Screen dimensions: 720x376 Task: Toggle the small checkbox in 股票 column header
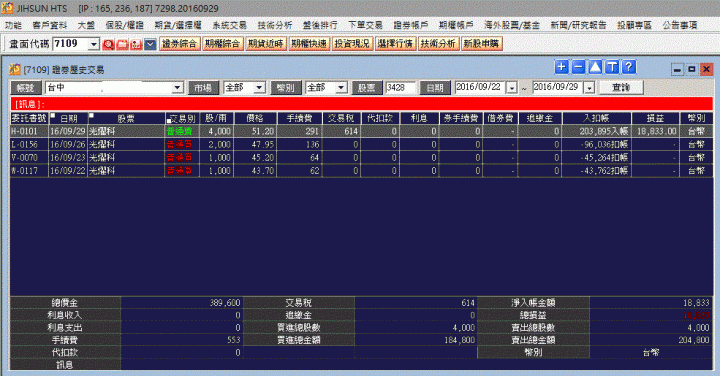coord(91,115)
